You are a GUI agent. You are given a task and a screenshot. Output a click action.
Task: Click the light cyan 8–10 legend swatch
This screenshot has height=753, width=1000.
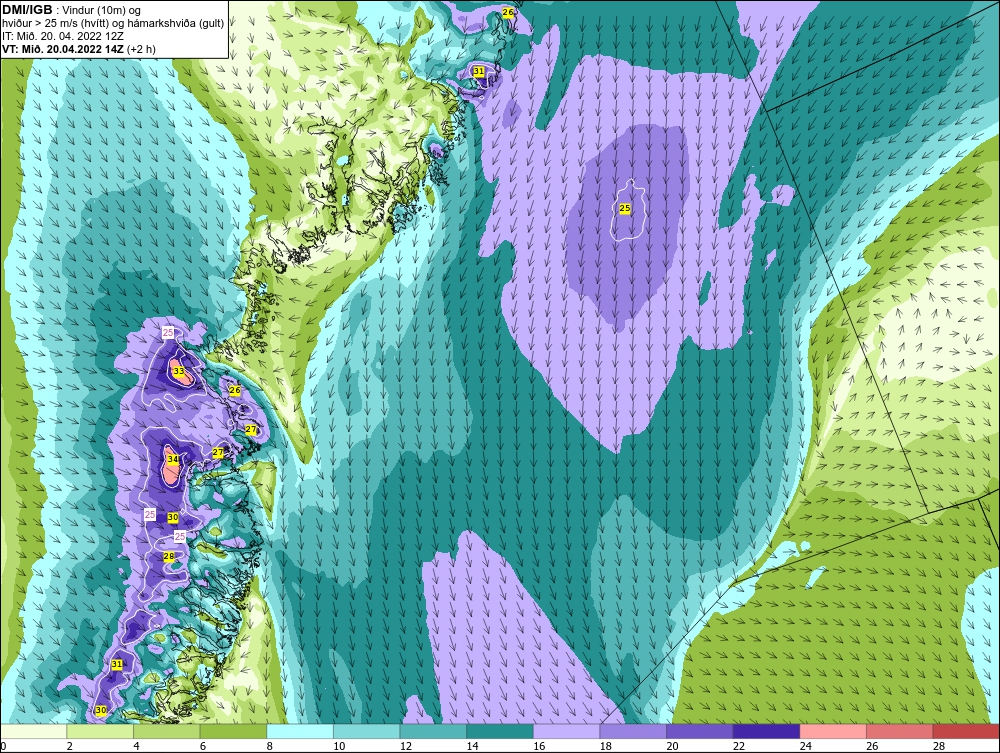(300, 731)
